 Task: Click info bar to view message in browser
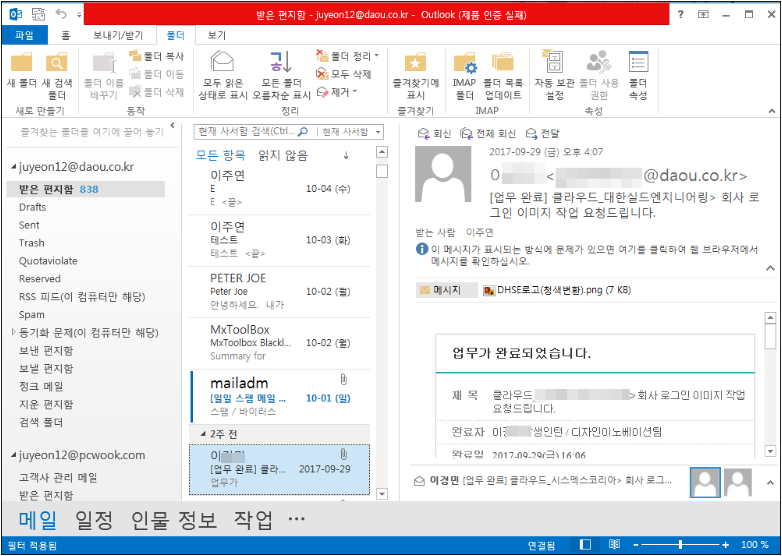pyautogui.click(x=587, y=255)
